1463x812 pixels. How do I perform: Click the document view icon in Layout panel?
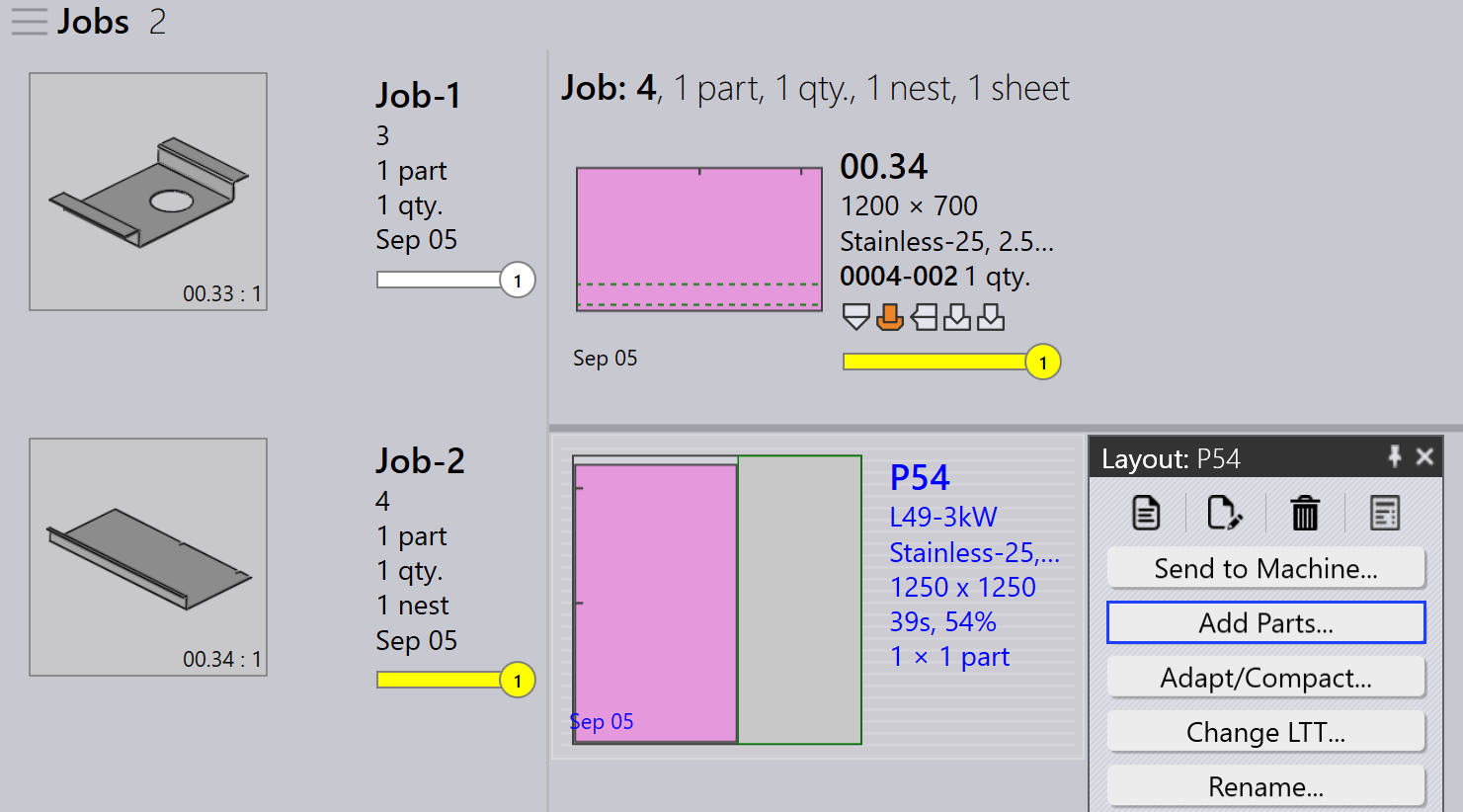click(x=1146, y=513)
